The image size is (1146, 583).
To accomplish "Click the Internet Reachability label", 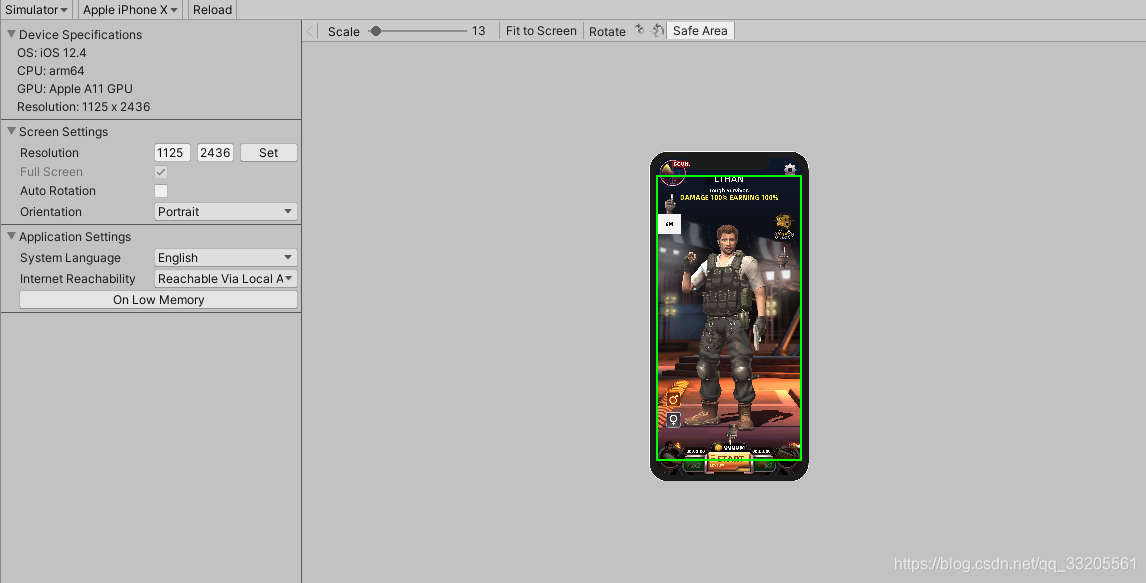I will (x=77, y=279).
